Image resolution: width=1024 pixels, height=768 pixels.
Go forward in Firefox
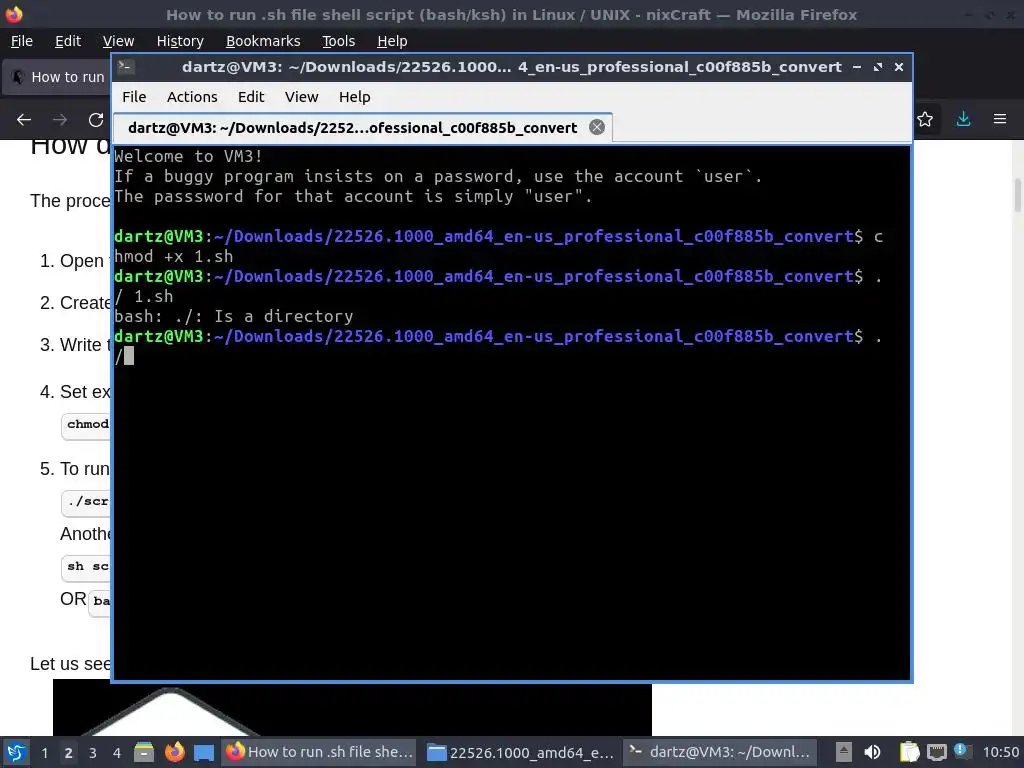point(60,120)
